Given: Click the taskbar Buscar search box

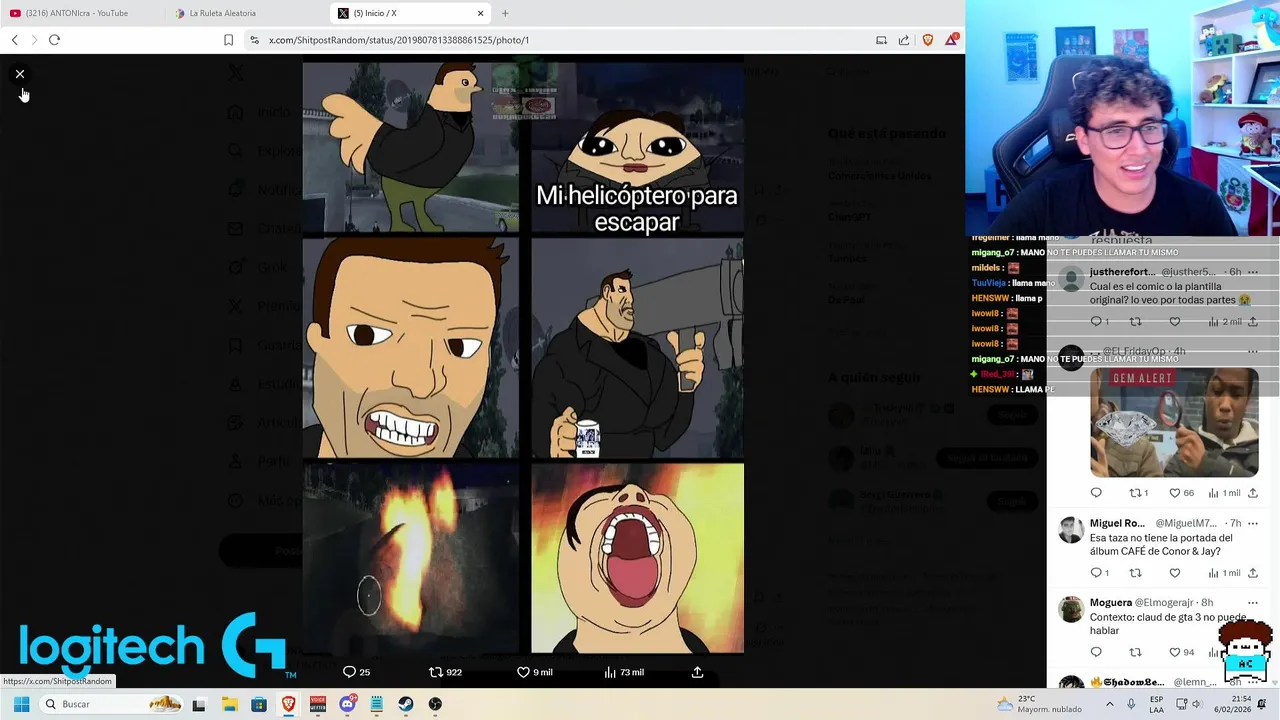Looking at the screenshot, I should (112, 704).
